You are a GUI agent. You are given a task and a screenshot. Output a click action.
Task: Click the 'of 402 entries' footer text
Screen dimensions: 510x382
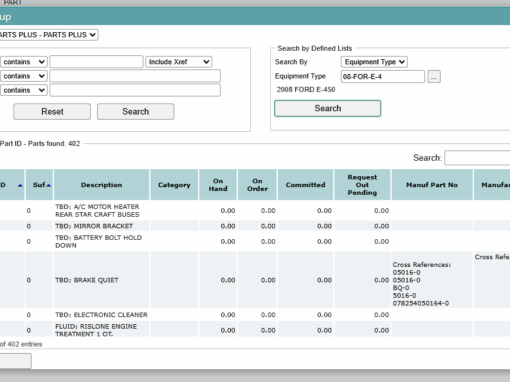coord(21,344)
